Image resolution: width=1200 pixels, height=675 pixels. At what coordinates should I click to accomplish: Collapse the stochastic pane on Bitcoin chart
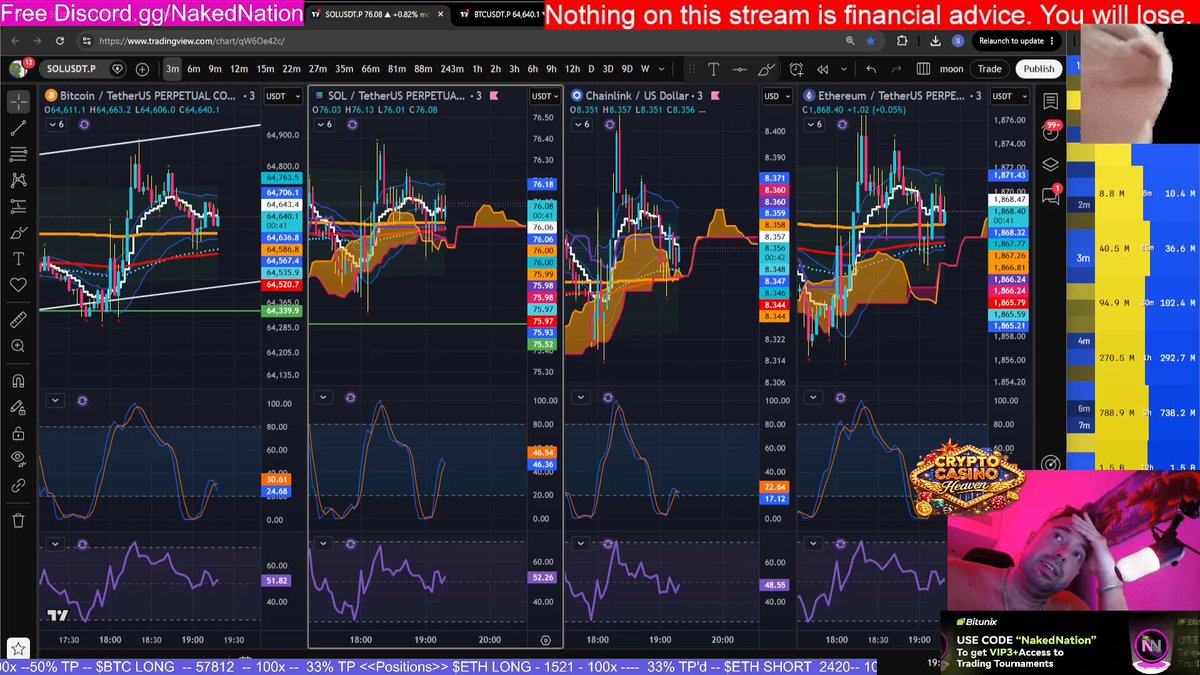click(x=55, y=400)
